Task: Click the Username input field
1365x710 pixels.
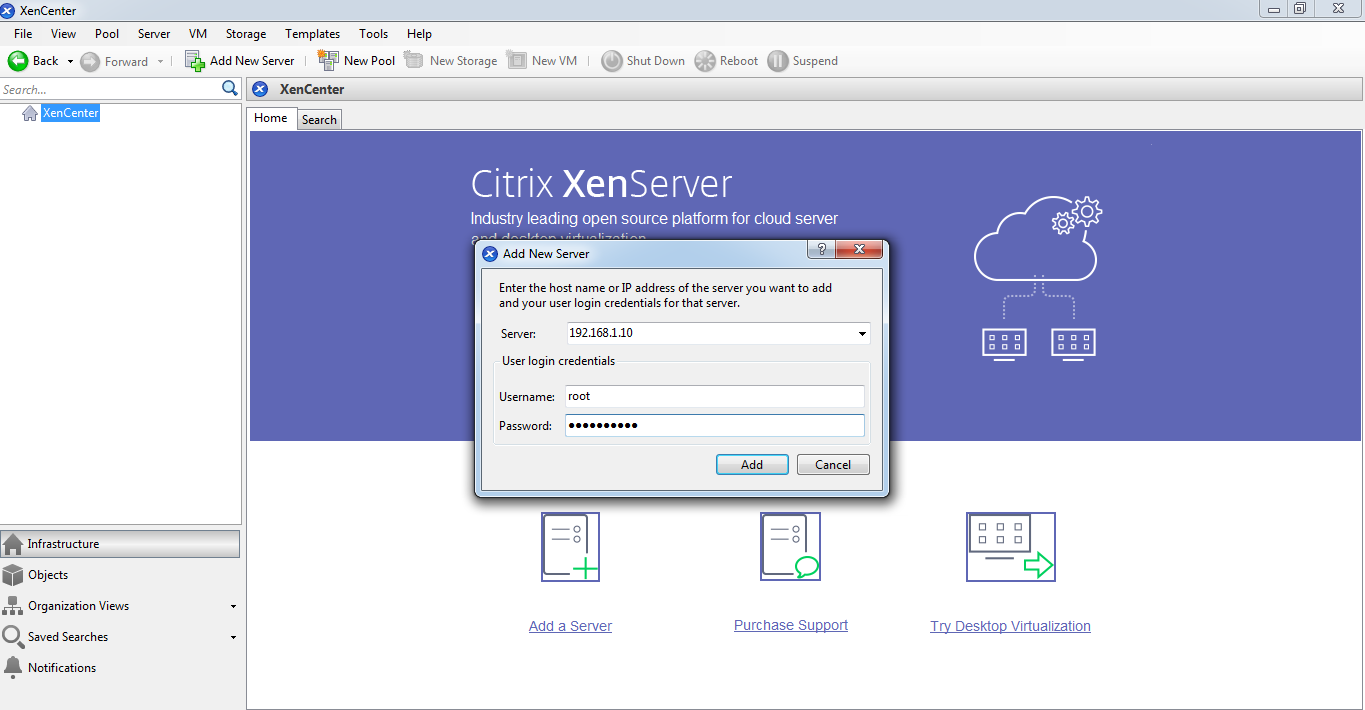Action: [x=714, y=396]
